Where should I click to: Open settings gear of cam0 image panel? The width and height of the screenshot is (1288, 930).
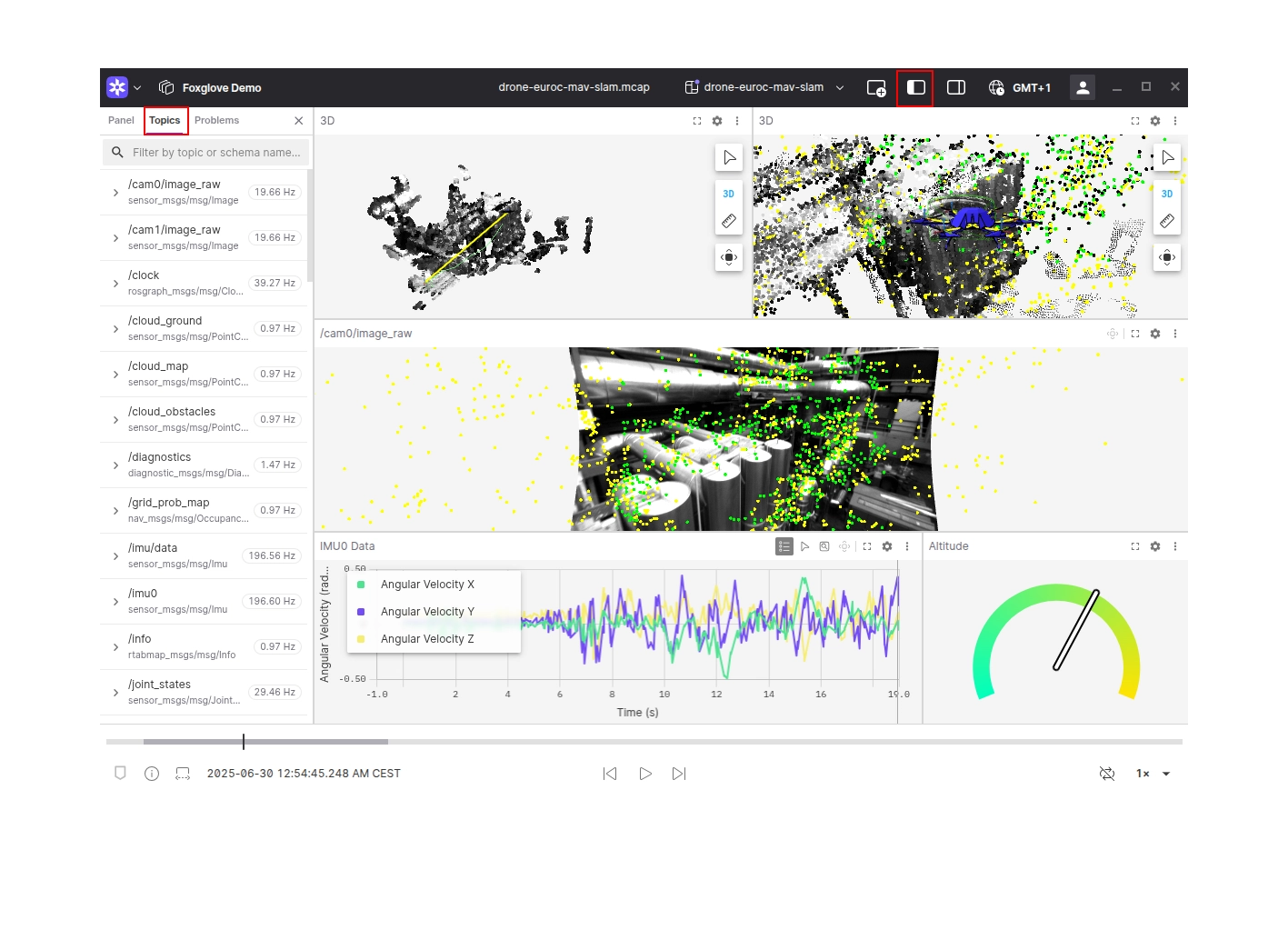pyautogui.click(x=1154, y=334)
